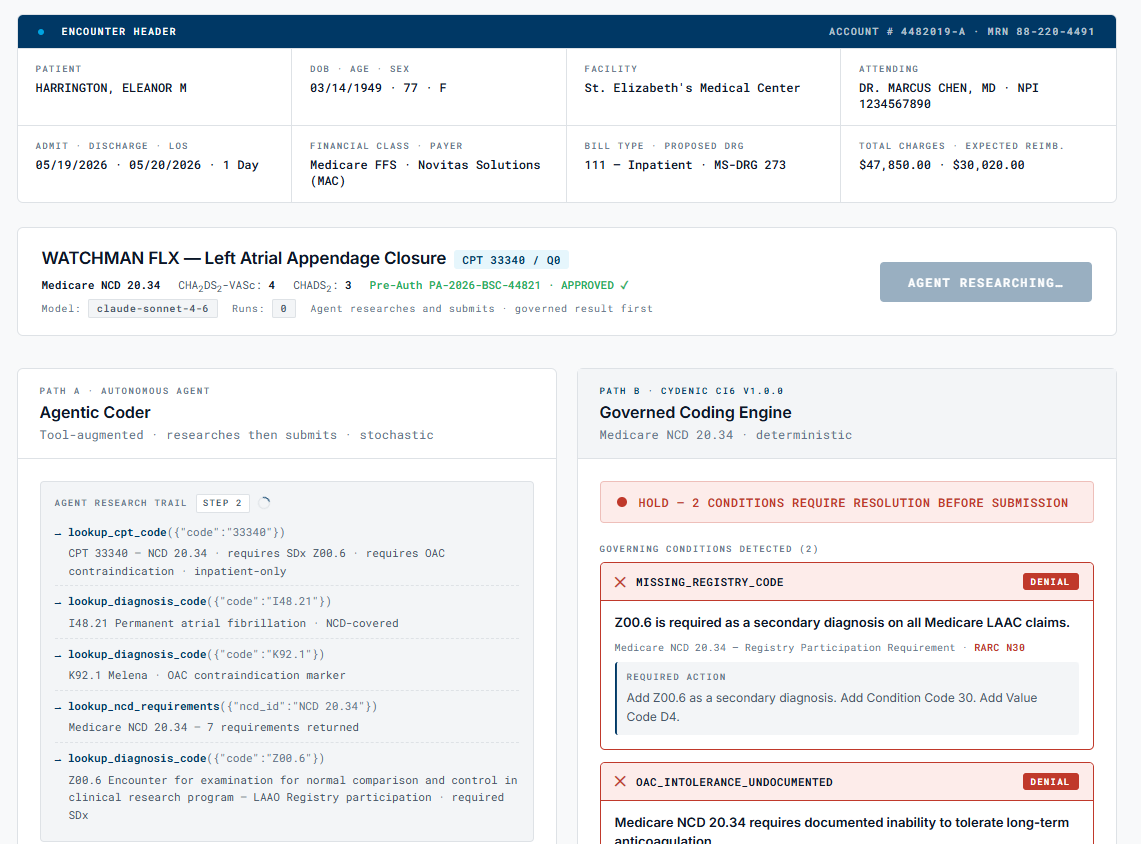Click the HOLD 2 conditions banner
This screenshot has height=844, width=1141.
tap(846, 502)
